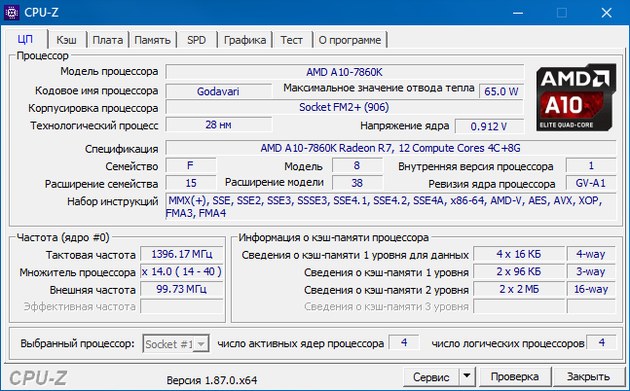The height and width of the screenshot is (391, 630).
Task: Click the Godavari code name value
Action: pos(218,91)
